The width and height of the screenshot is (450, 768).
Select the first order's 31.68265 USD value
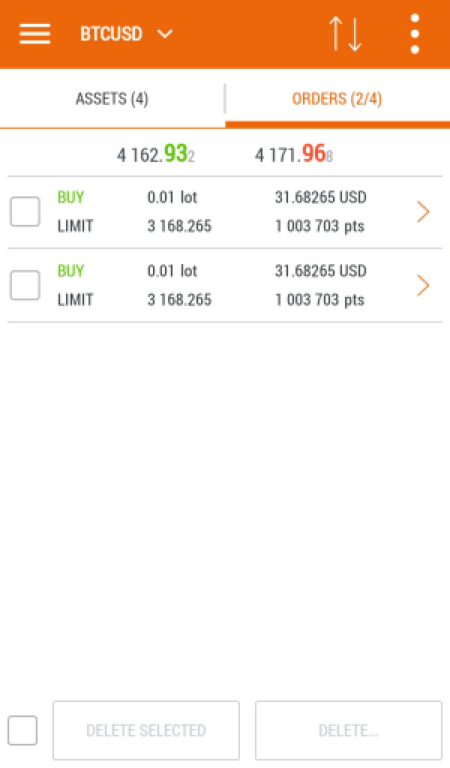coord(320,197)
